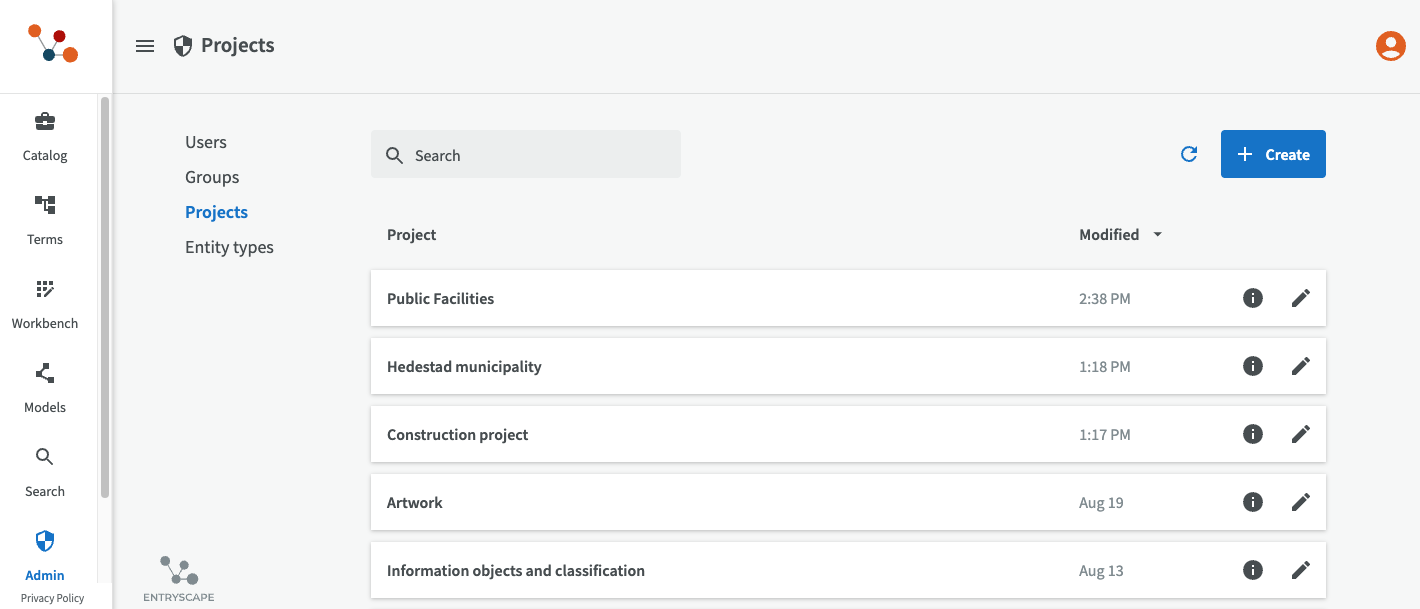Edit the Hedestad municipality project

click(1300, 366)
